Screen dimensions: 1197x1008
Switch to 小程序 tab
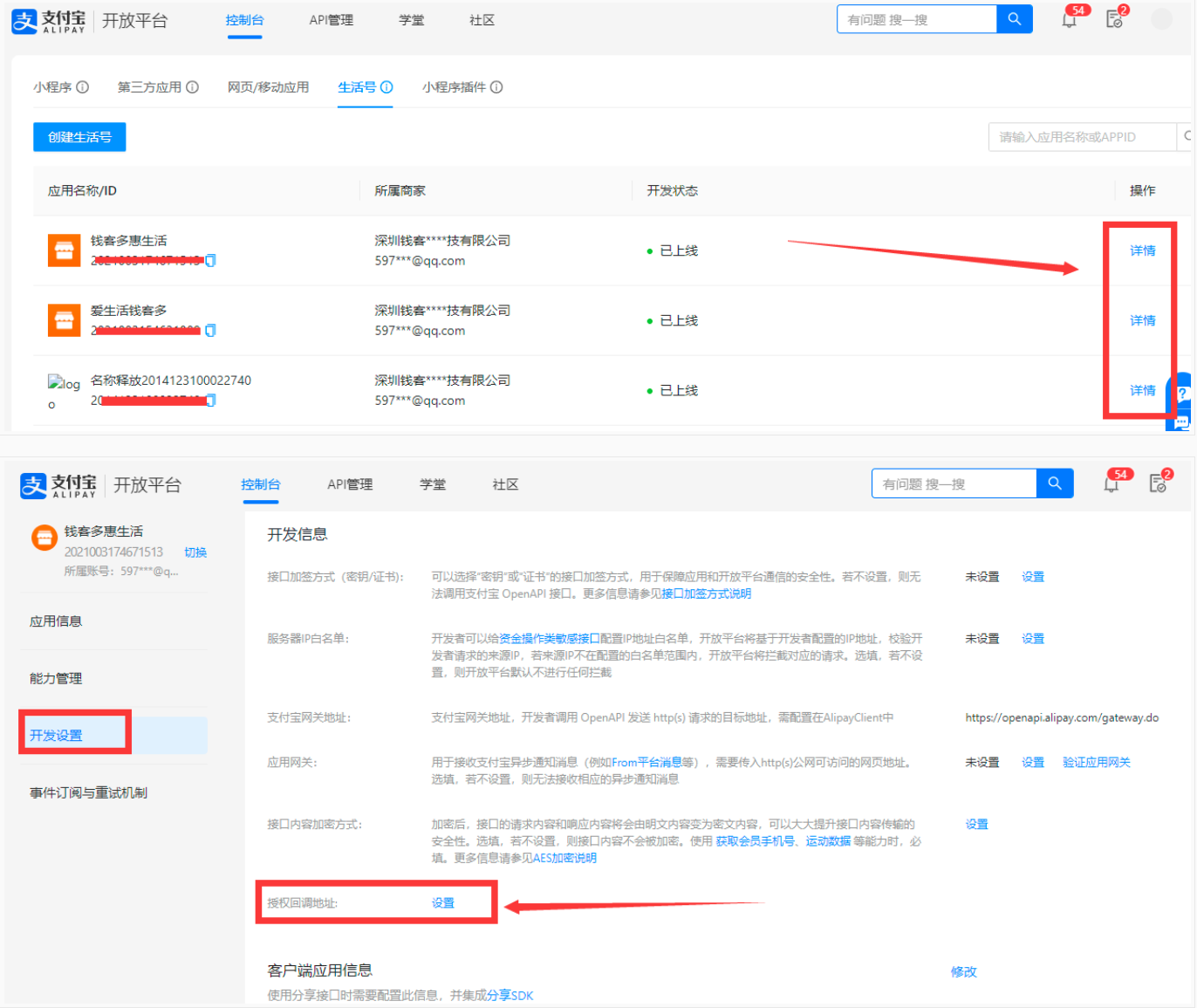[52, 87]
